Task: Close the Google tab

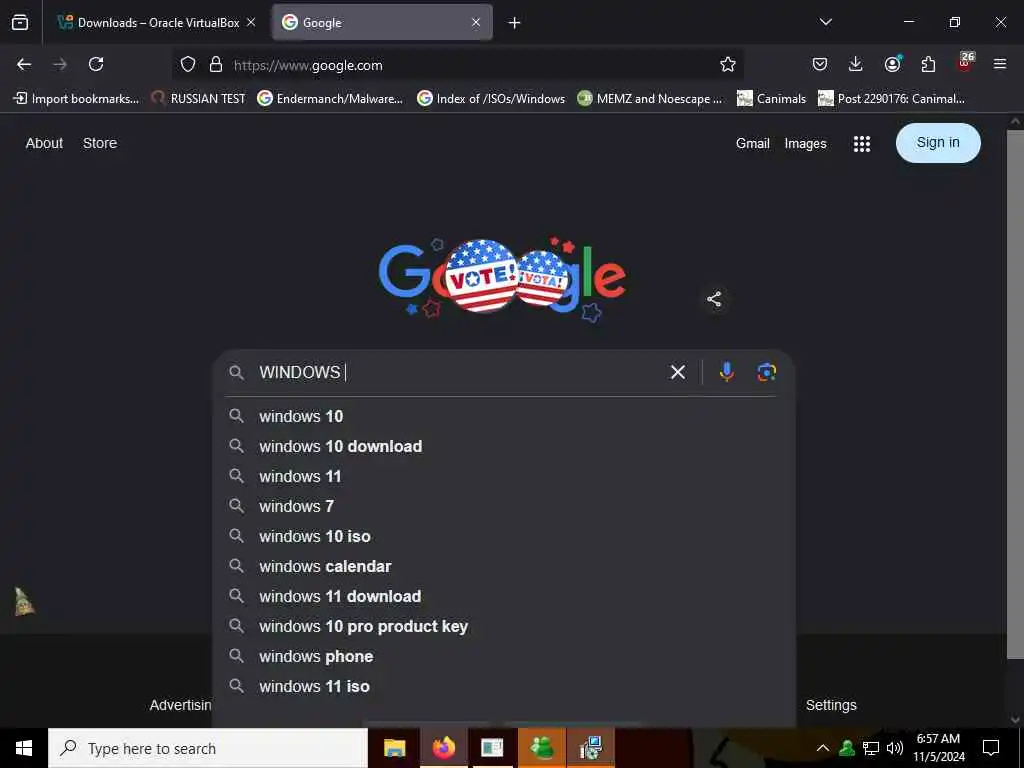Action: pos(476,22)
